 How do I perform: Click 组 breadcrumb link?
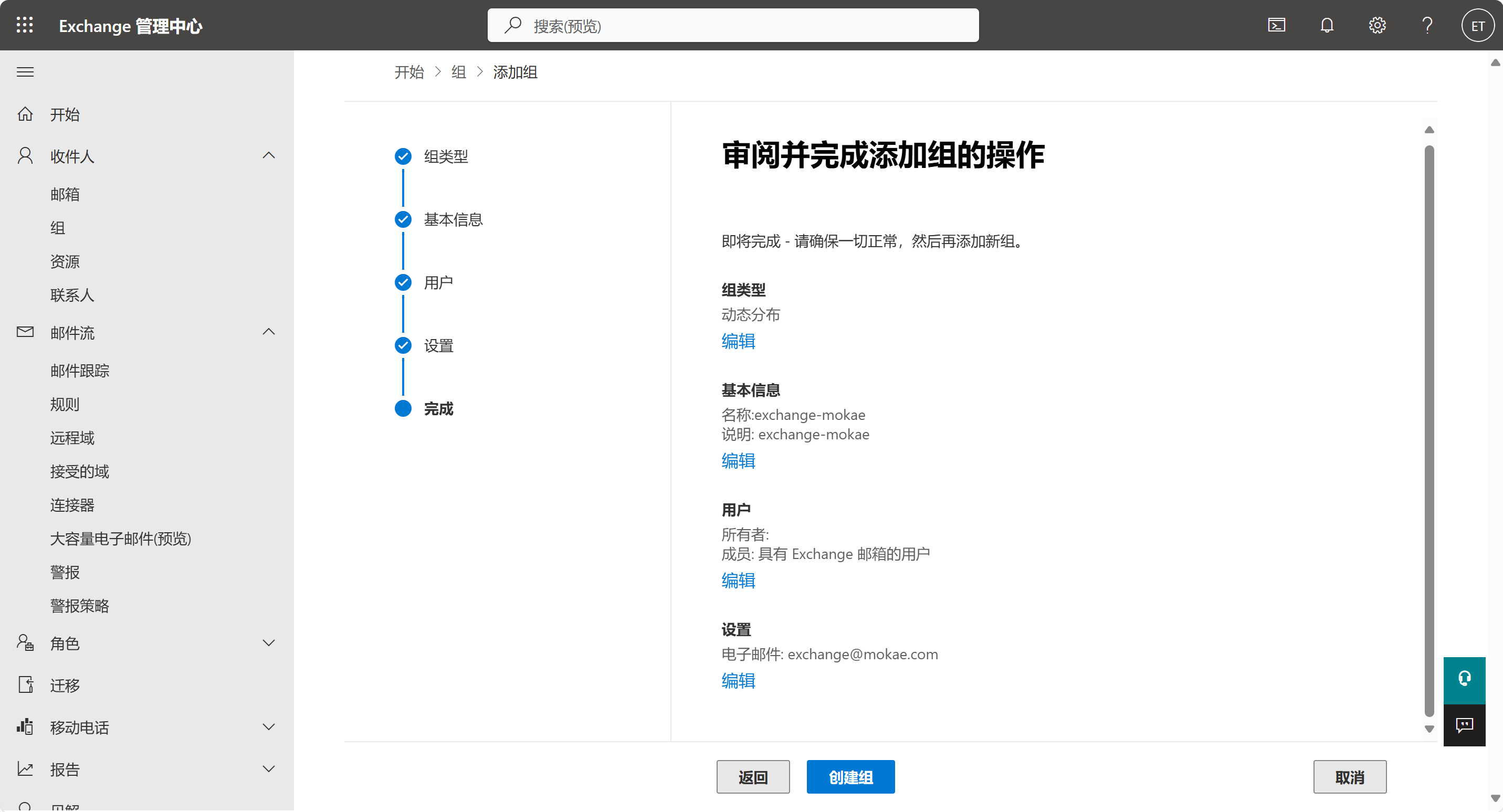pos(459,72)
